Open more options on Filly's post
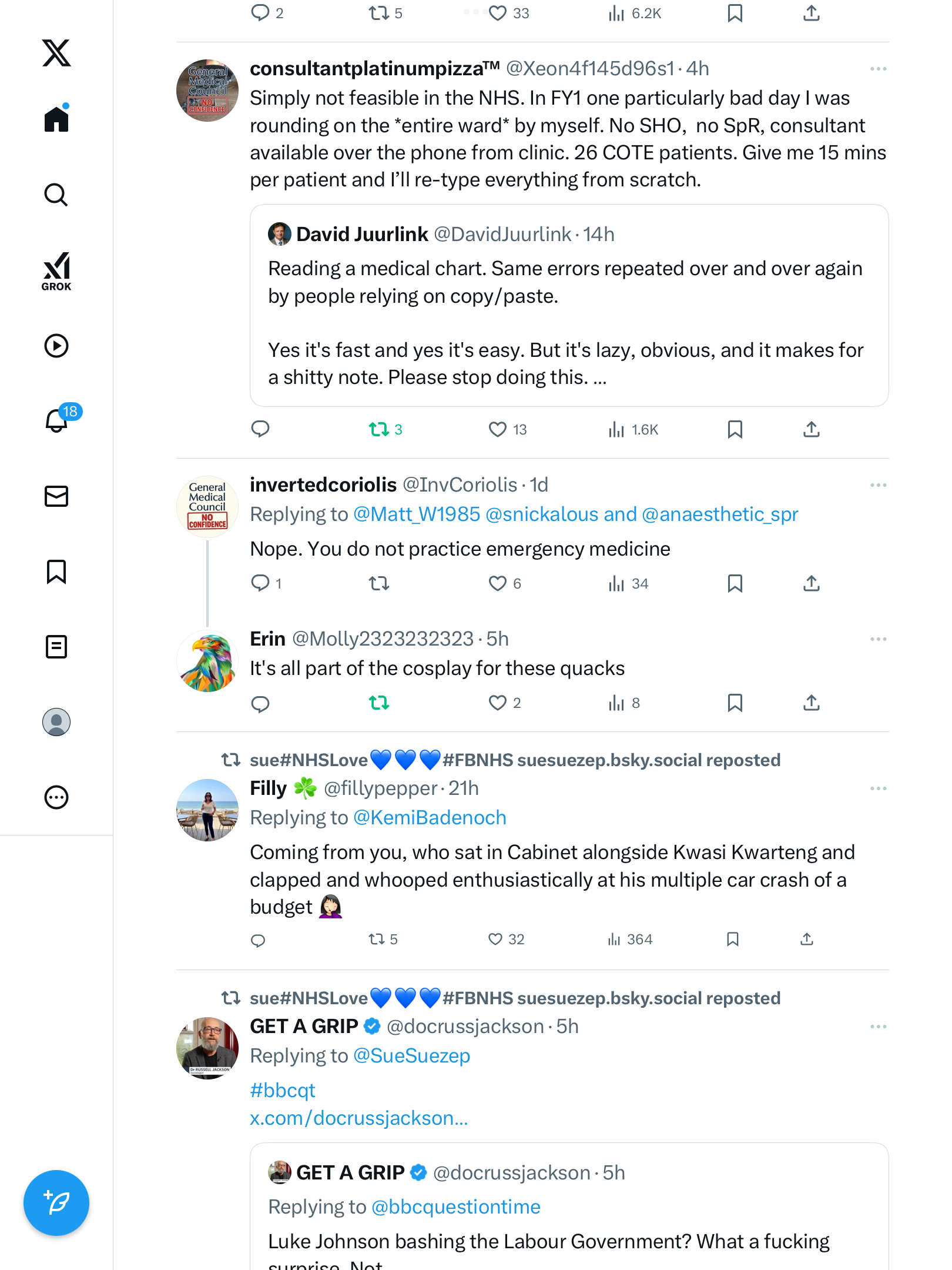952x1270 pixels. 878,788
